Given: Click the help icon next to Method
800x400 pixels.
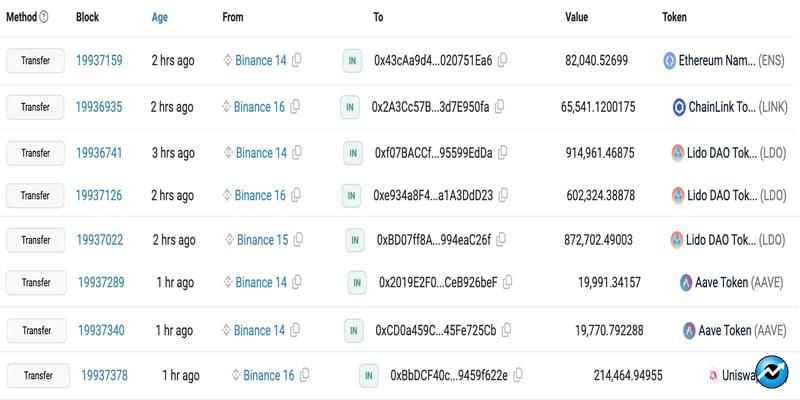Looking at the screenshot, I should pos(45,18).
